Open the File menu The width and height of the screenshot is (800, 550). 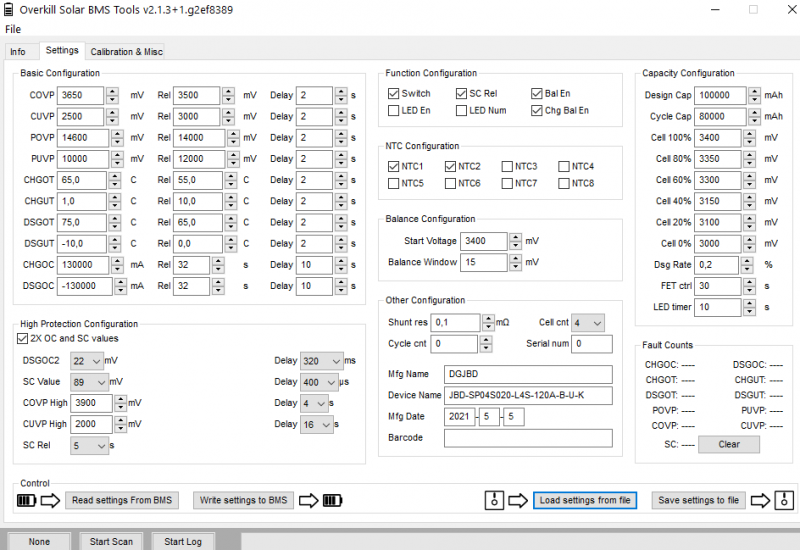(13, 29)
